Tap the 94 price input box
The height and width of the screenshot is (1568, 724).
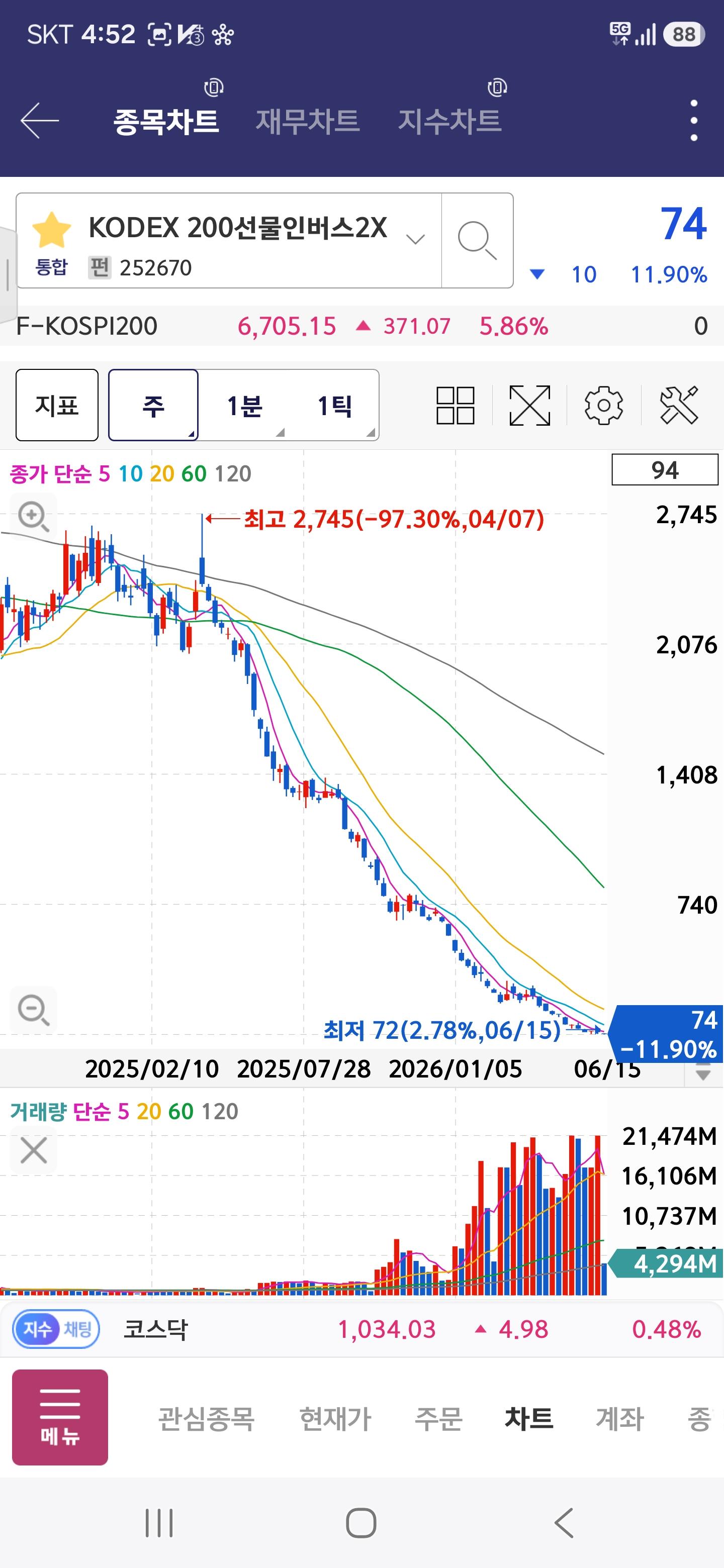pos(665,470)
